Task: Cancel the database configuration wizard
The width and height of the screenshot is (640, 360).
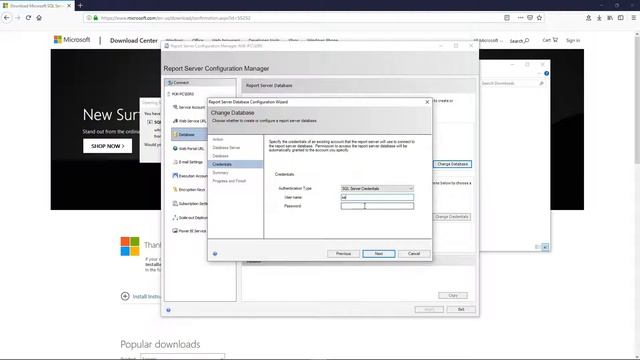Action: pos(414,253)
